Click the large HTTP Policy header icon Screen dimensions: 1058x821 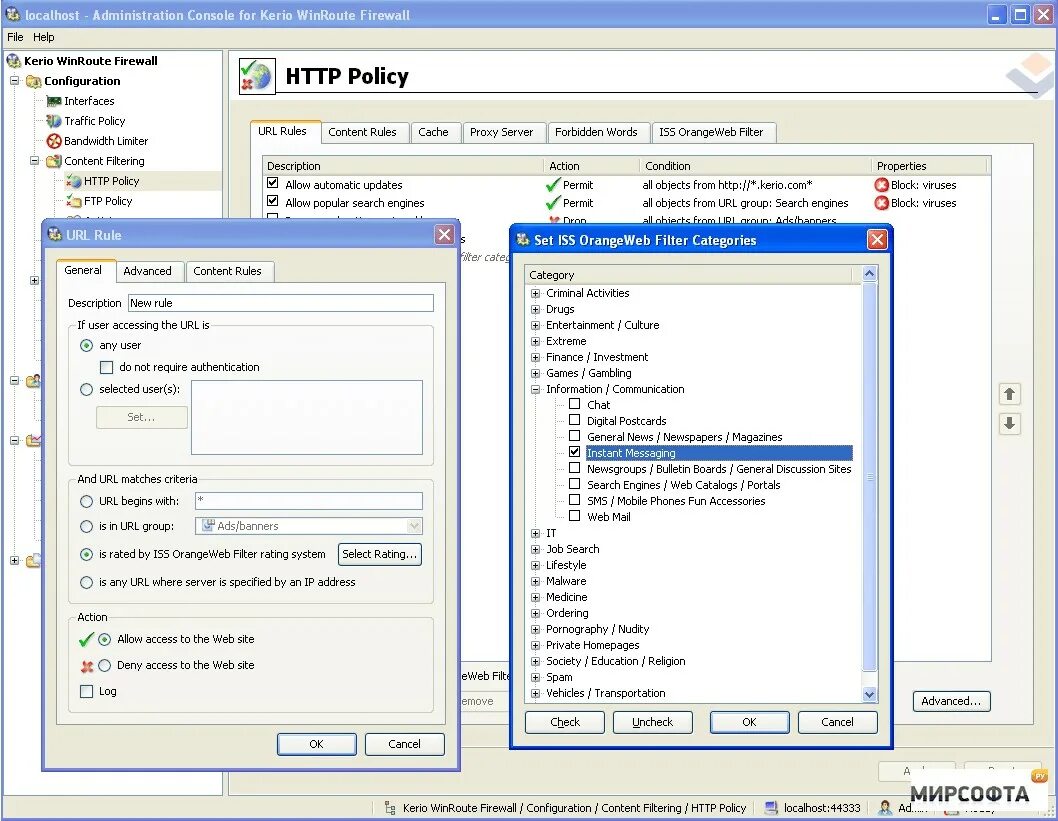click(257, 76)
